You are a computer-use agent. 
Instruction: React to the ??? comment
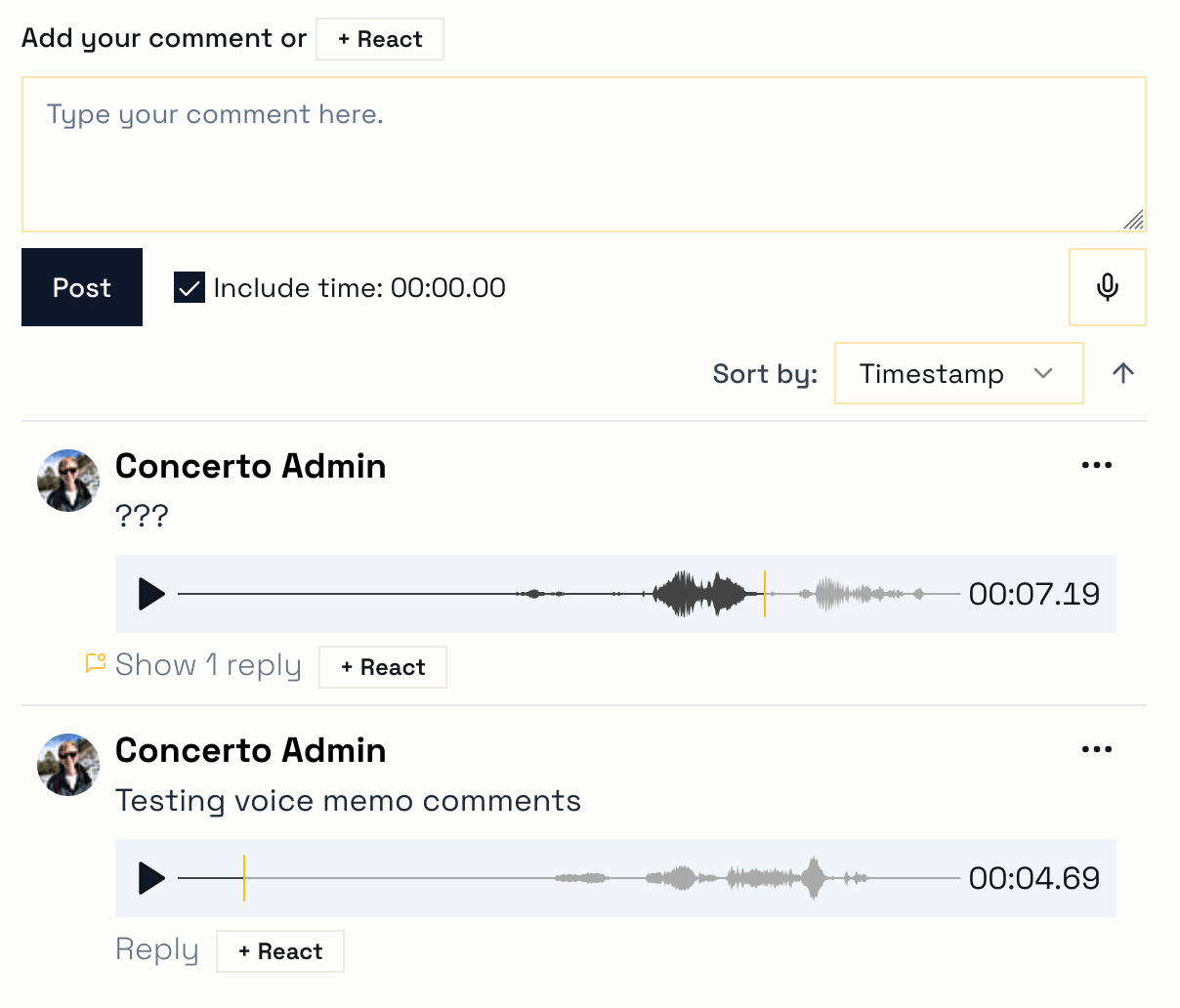[383, 667]
